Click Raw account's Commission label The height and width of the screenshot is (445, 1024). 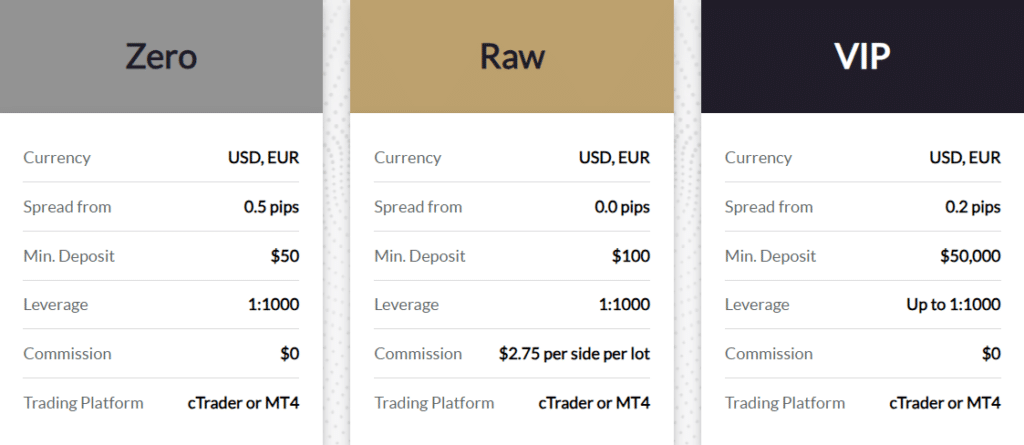point(418,354)
